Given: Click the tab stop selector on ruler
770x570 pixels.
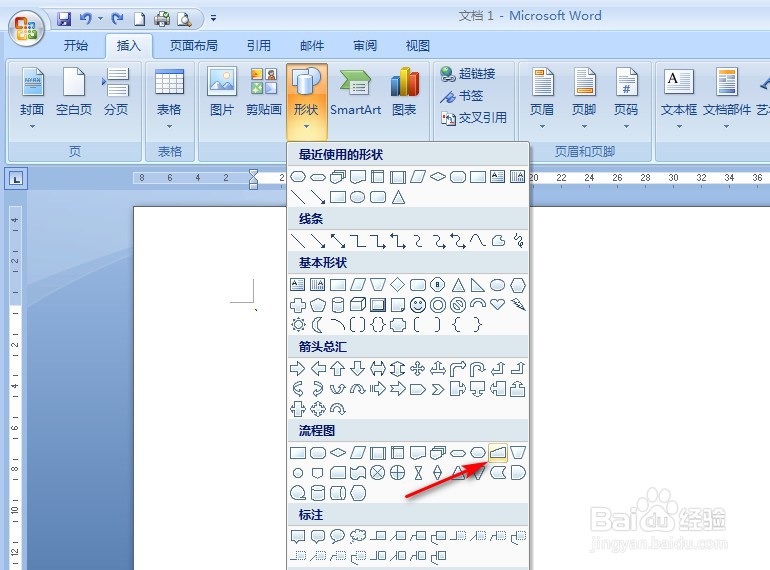Looking at the screenshot, I should point(16,179).
